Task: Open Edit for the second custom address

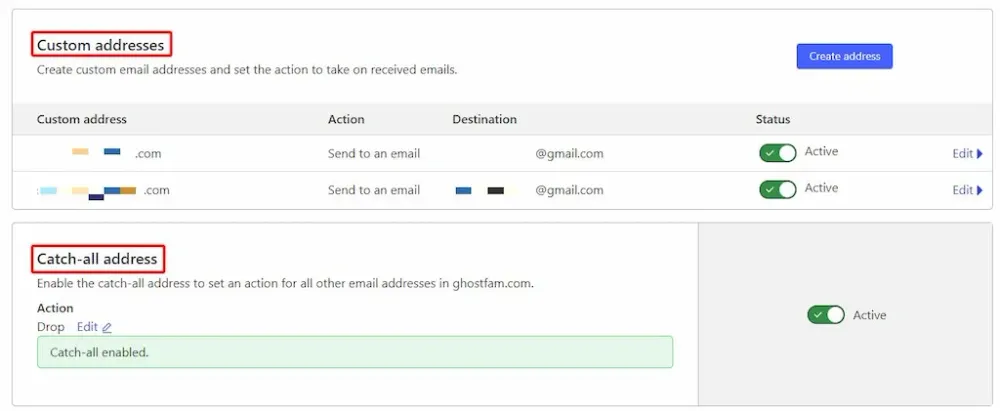Action: click(x=962, y=190)
